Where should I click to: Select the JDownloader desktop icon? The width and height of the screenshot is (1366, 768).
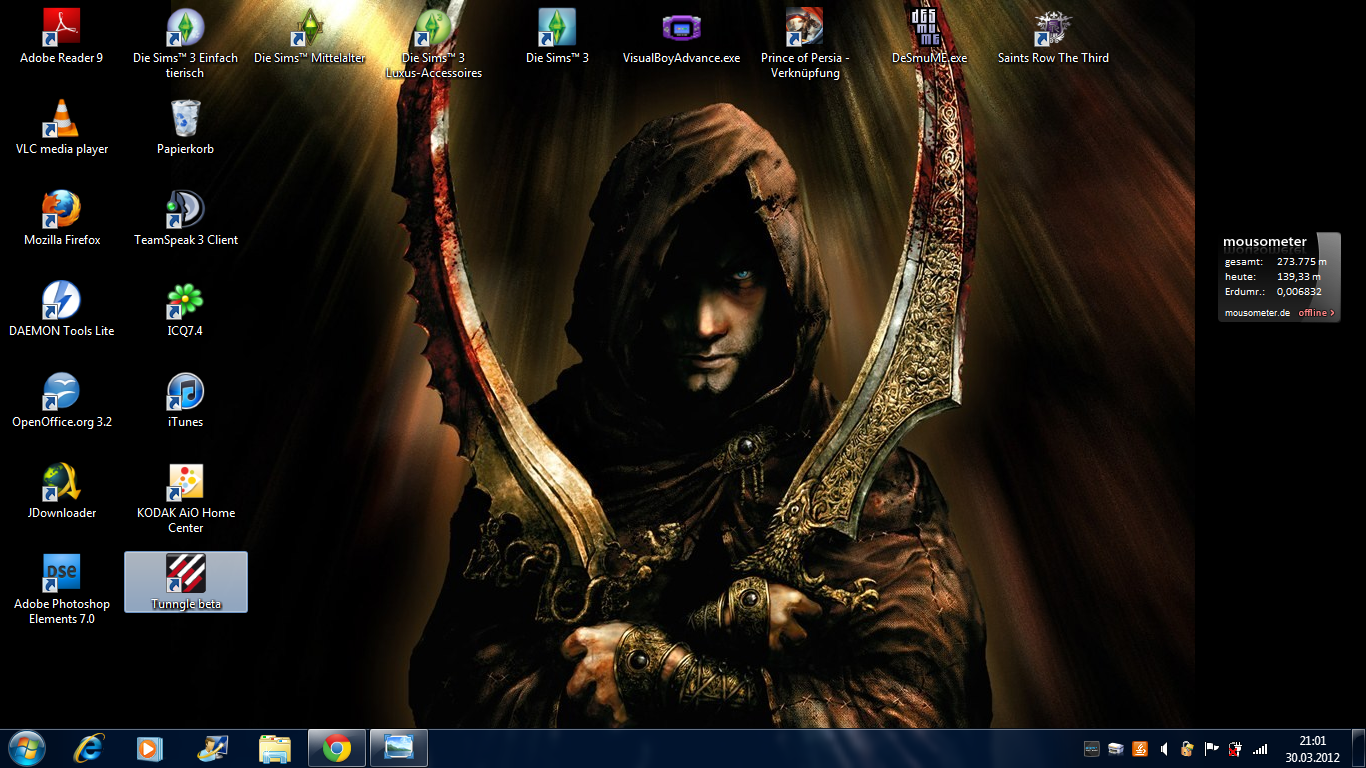(x=62, y=490)
